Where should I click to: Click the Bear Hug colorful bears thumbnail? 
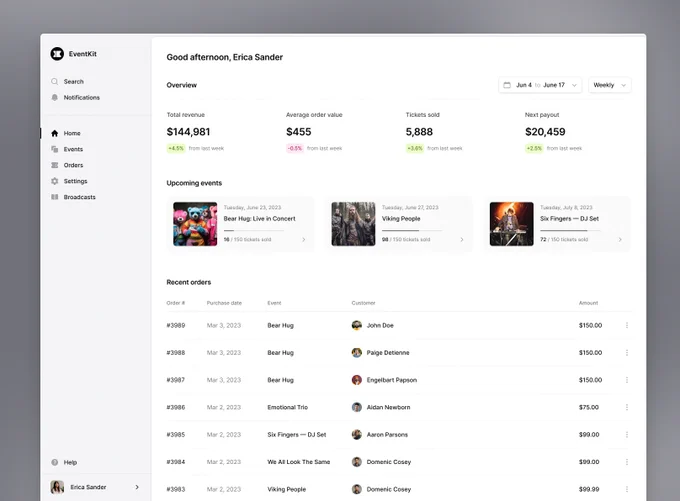click(195, 224)
